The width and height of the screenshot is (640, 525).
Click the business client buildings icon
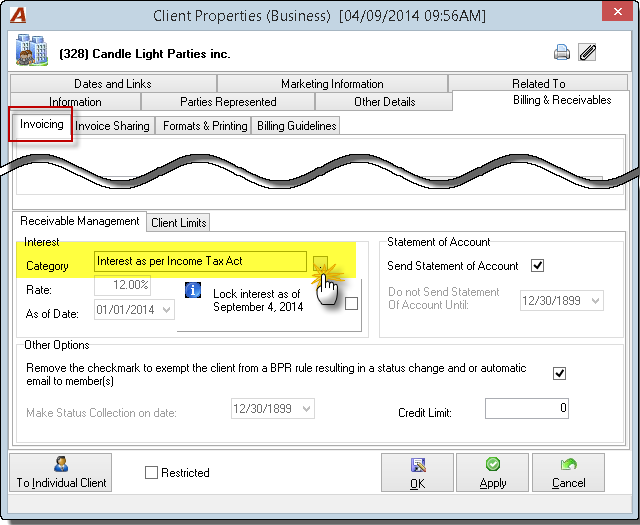(31, 50)
